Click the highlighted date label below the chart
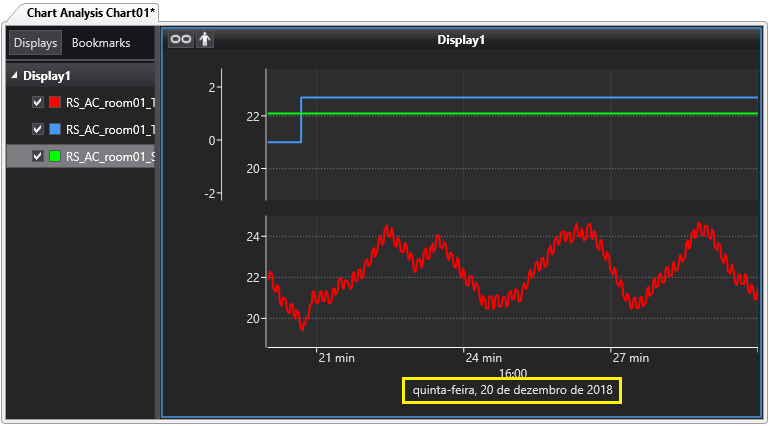This screenshot has width=769, height=426. (512, 390)
